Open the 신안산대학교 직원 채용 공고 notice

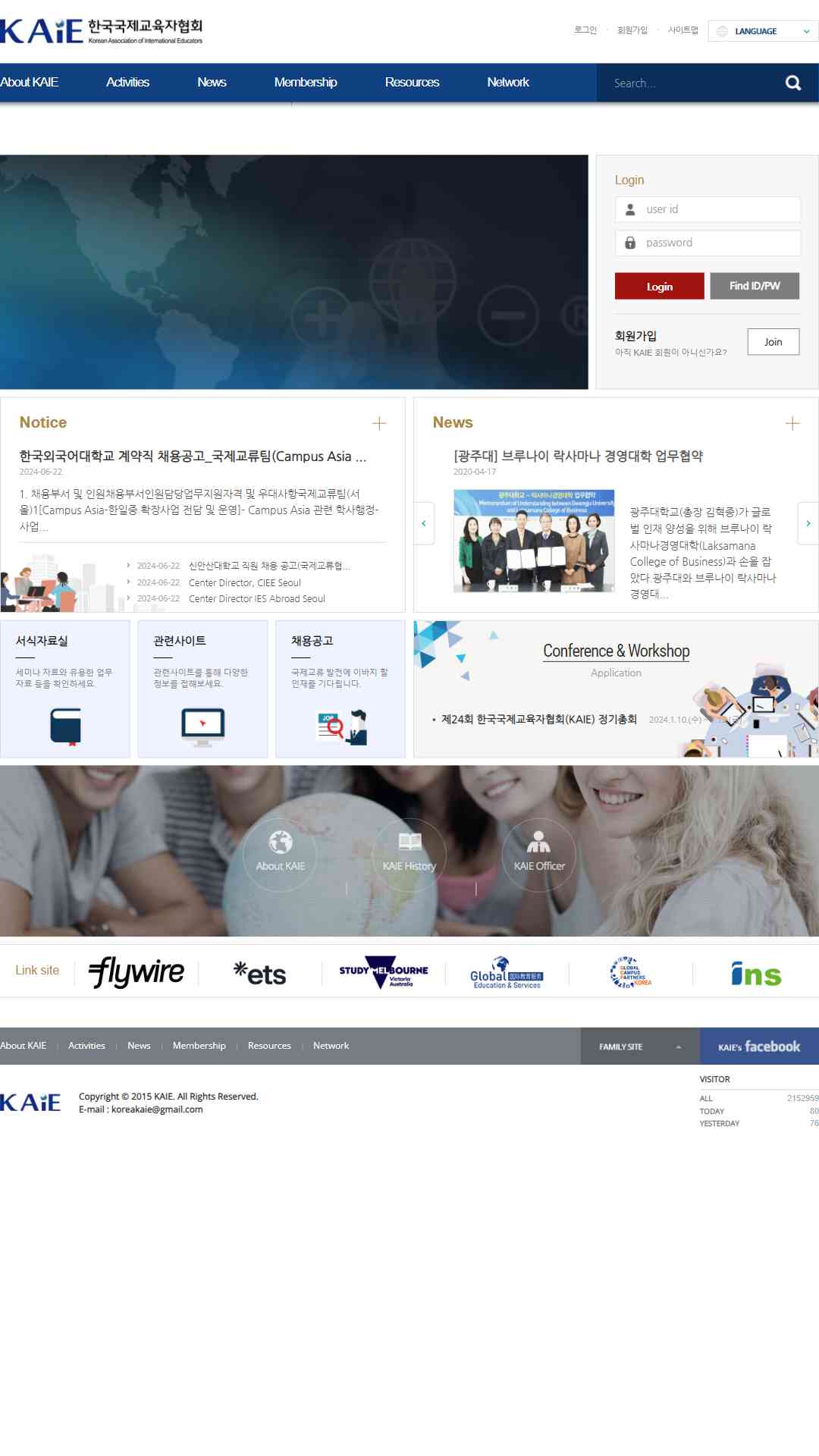pos(269,566)
